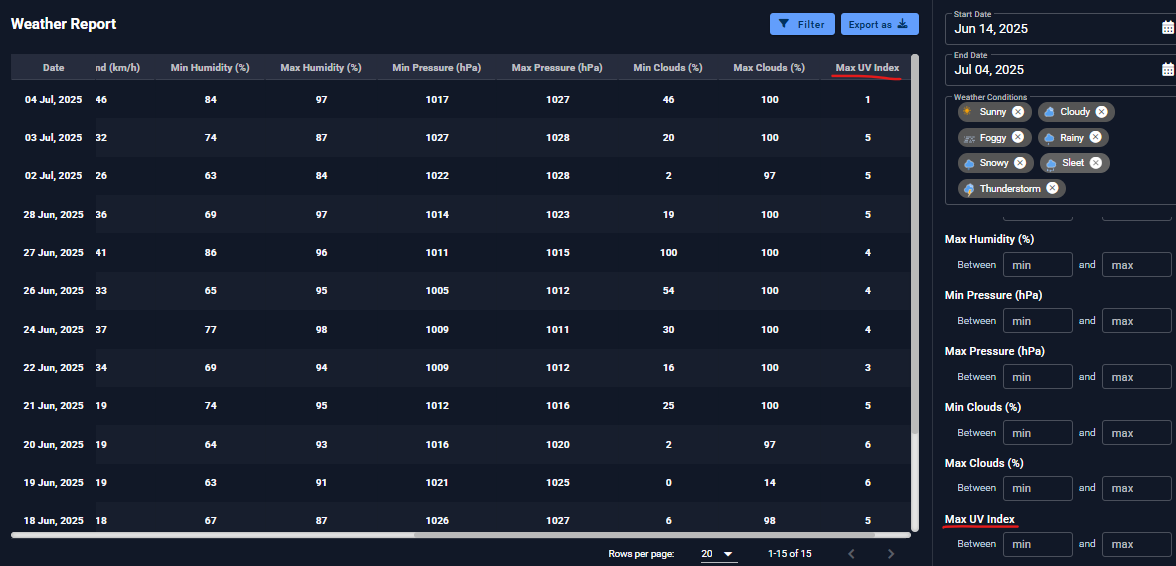Open the Export as menu
The height and width of the screenshot is (566, 1176).
(879, 24)
